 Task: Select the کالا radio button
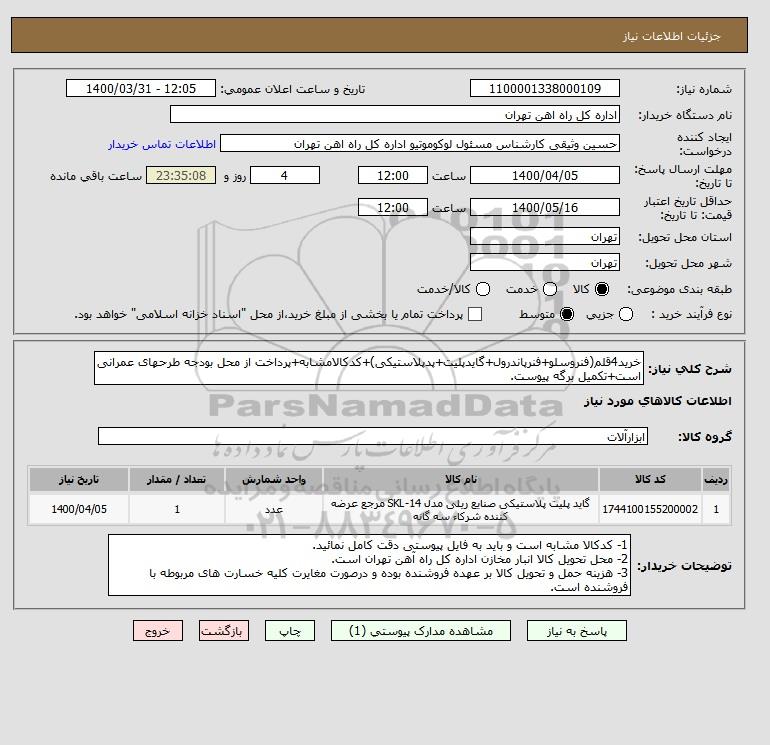tap(602, 289)
